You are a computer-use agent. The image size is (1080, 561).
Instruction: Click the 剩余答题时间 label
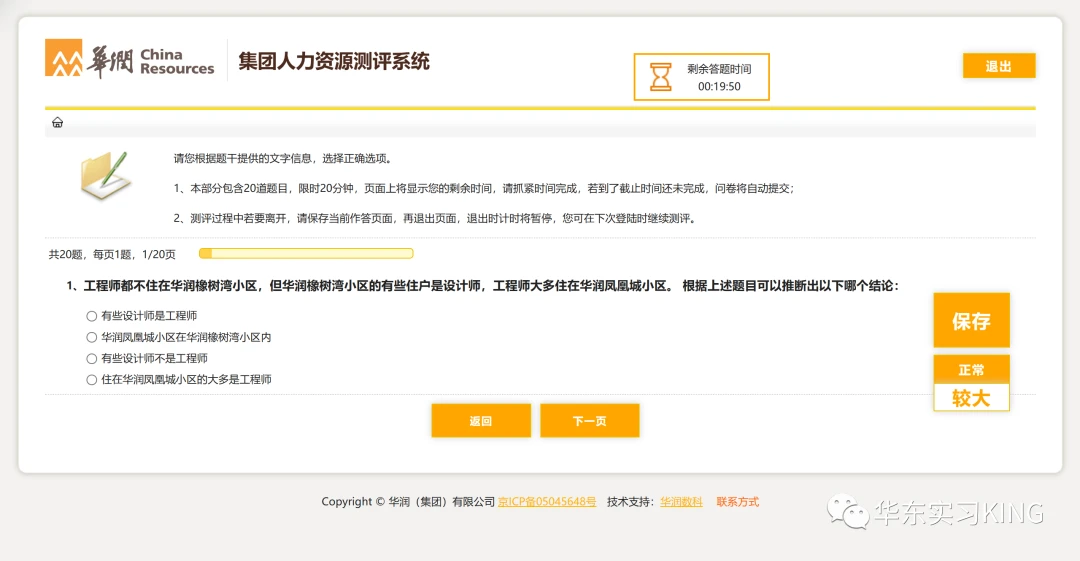click(x=719, y=69)
